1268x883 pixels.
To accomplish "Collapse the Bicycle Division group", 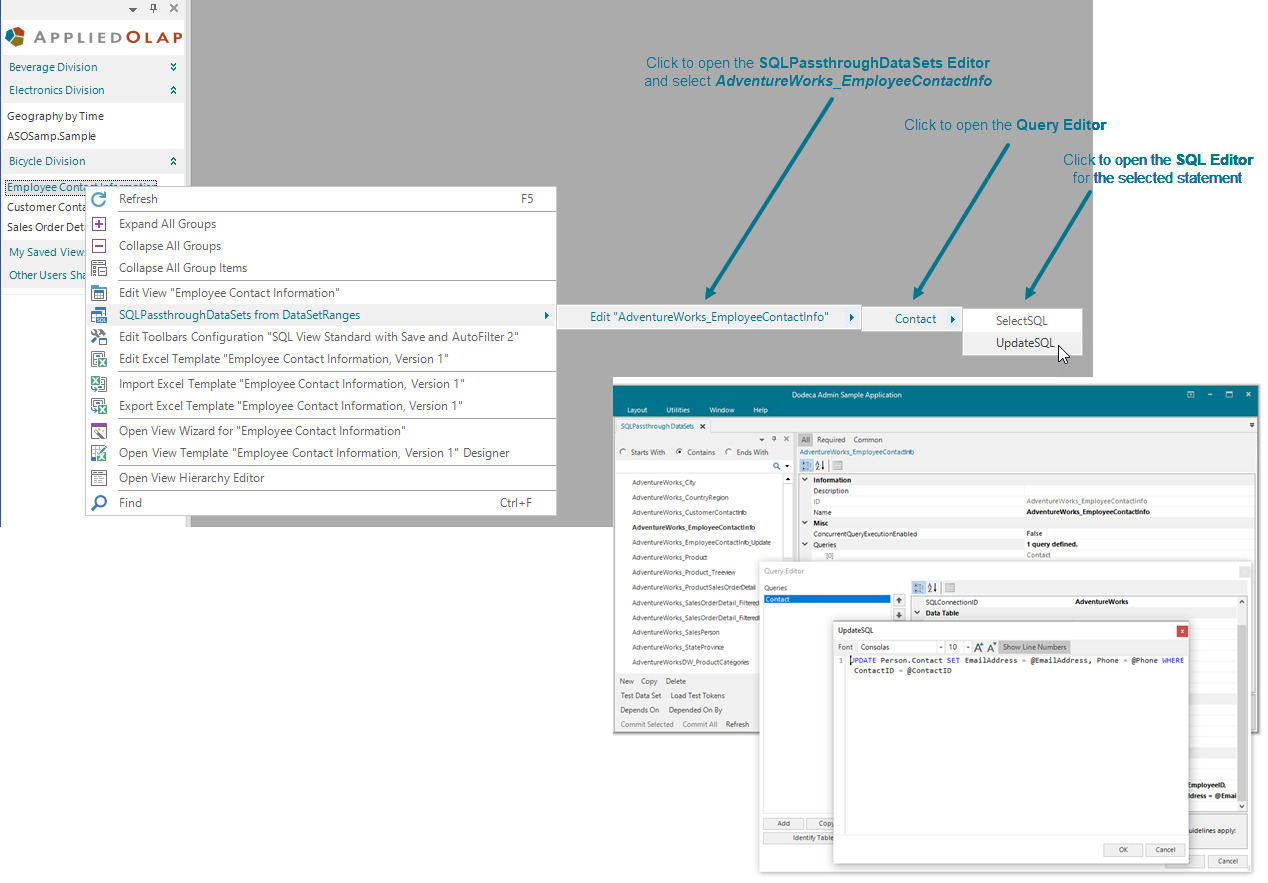I will 173,161.
